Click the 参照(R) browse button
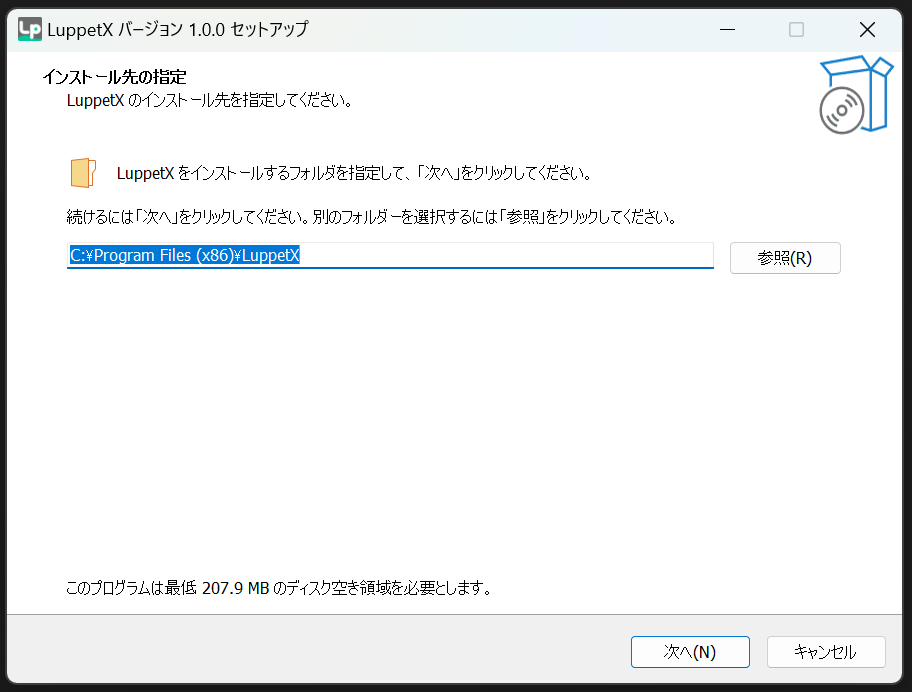This screenshot has width=912, height=692. [x=785, y=258]
